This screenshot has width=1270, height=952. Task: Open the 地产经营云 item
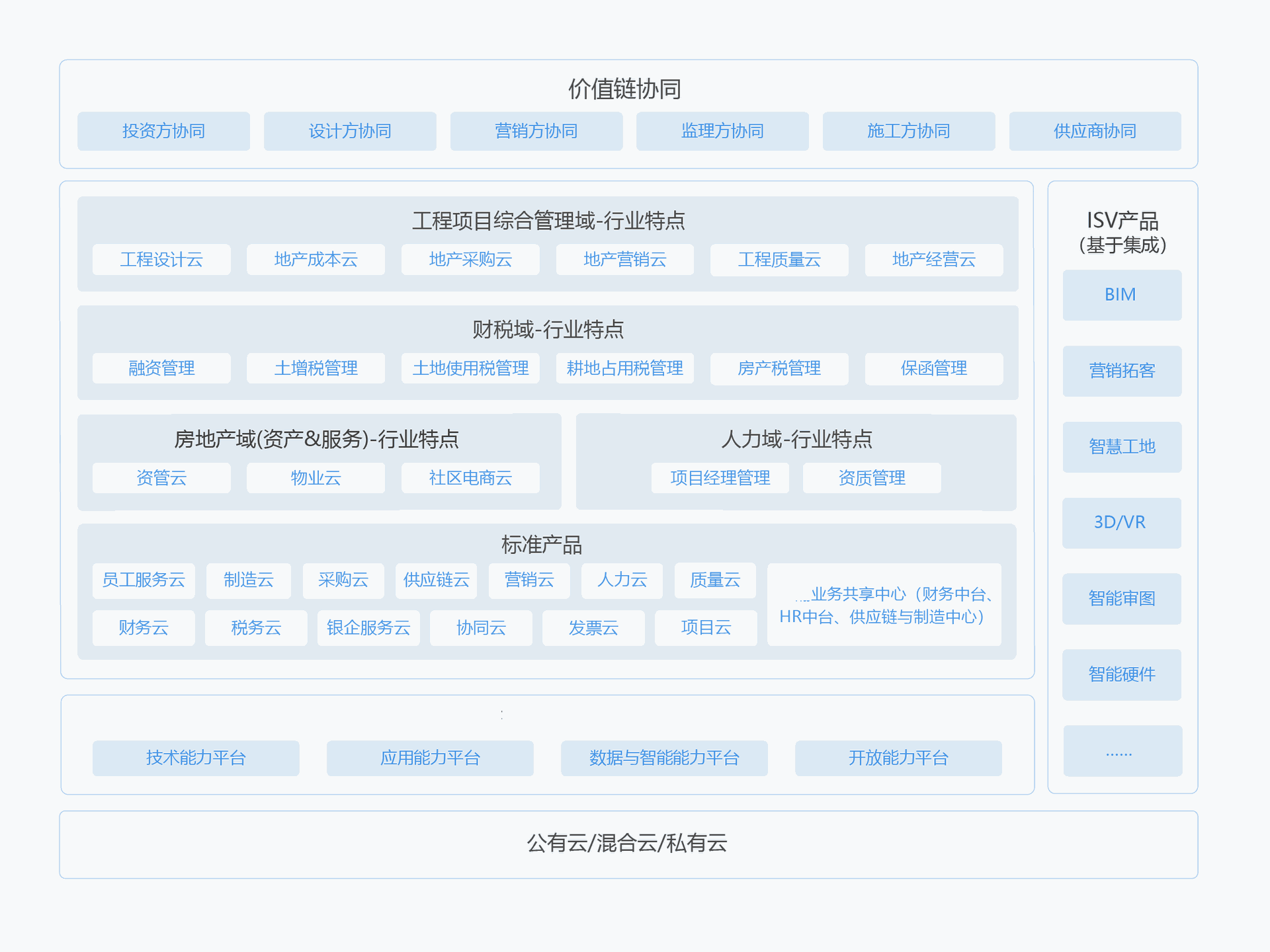click(934, 259)
